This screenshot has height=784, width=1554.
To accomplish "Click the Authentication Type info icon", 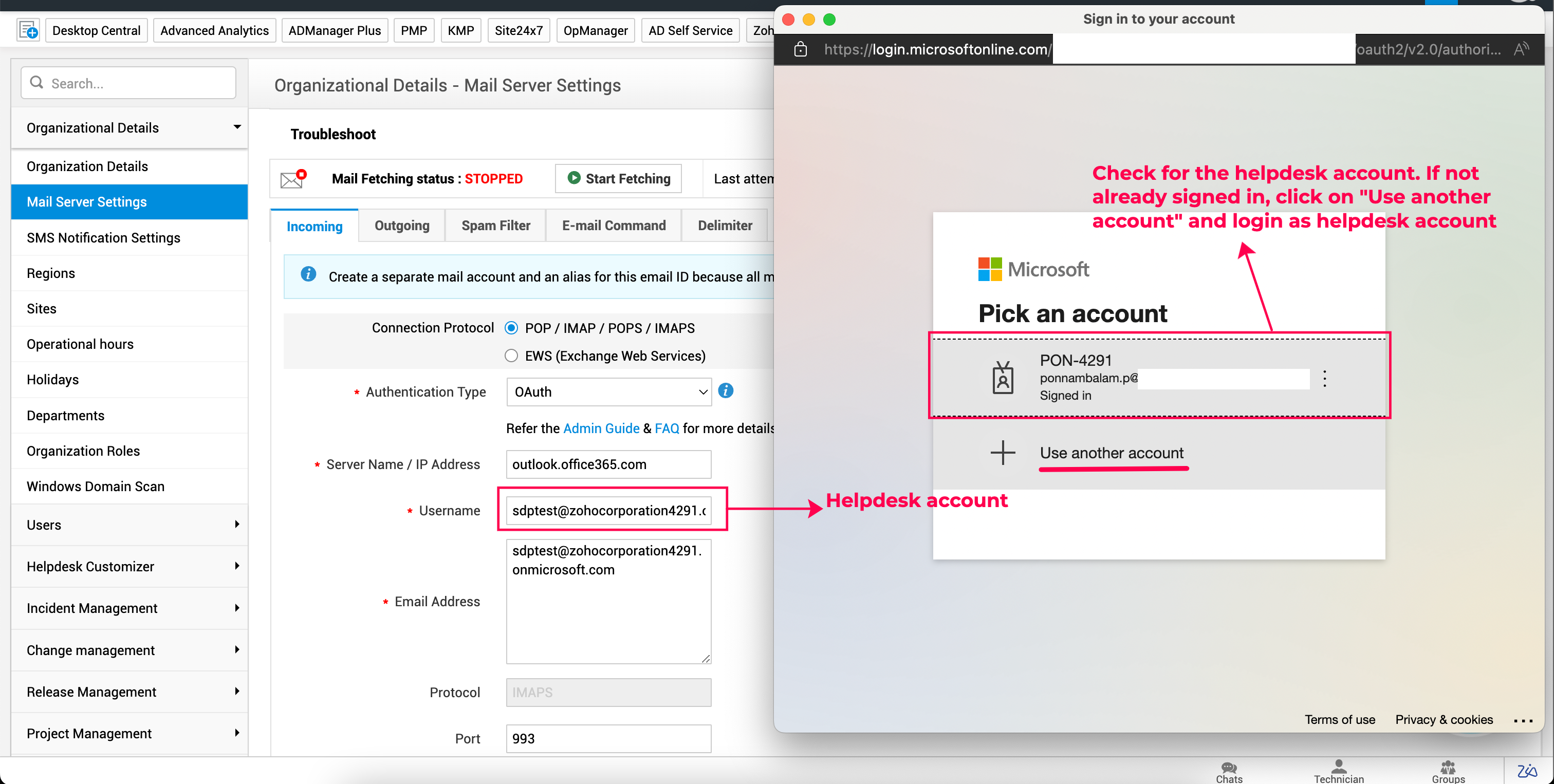I will click(726, 391).
